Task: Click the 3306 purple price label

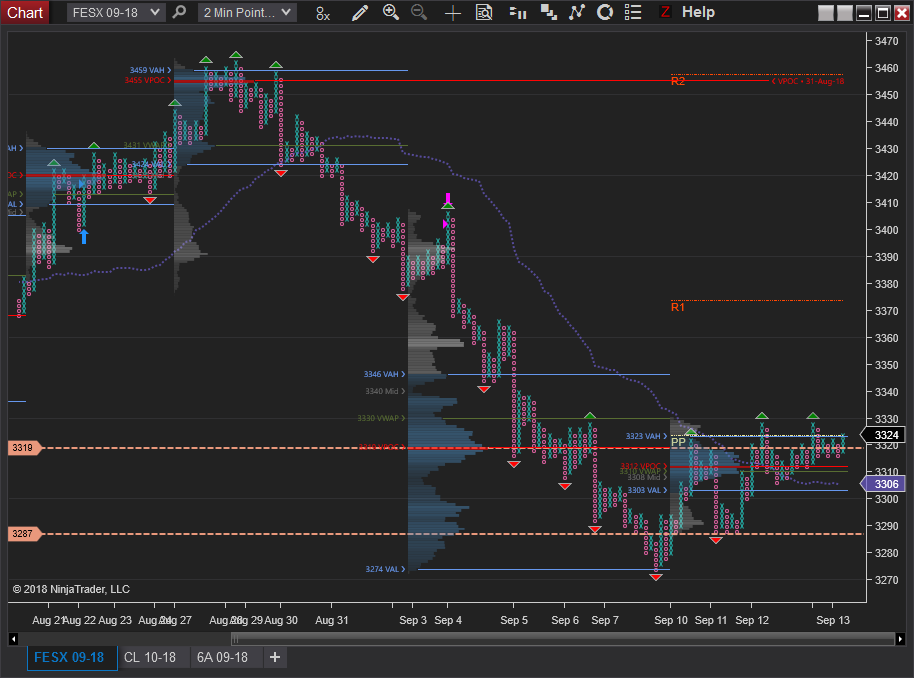Action: (883, 484)
